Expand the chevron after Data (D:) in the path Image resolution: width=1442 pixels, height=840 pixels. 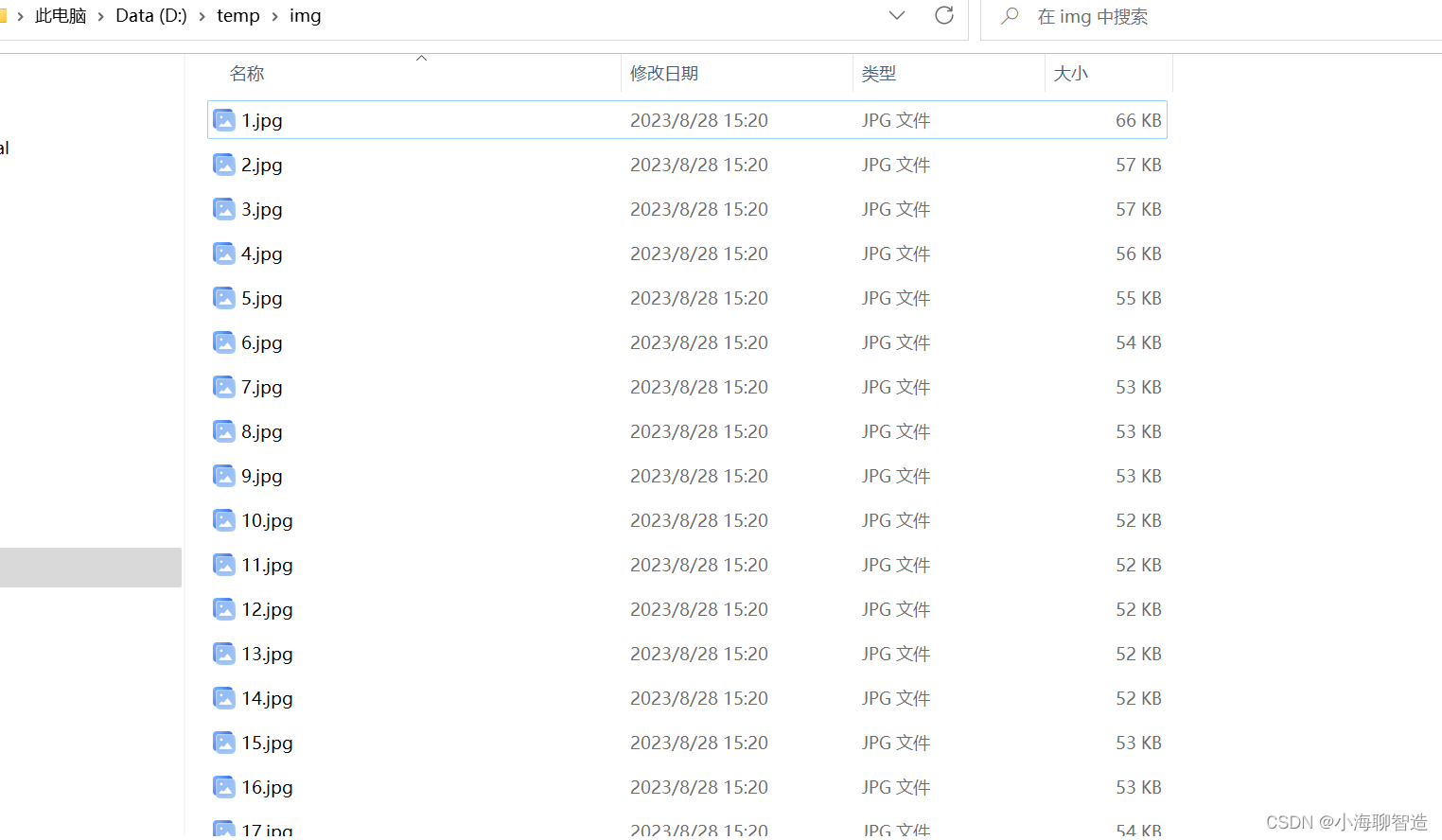coord(202,16)
